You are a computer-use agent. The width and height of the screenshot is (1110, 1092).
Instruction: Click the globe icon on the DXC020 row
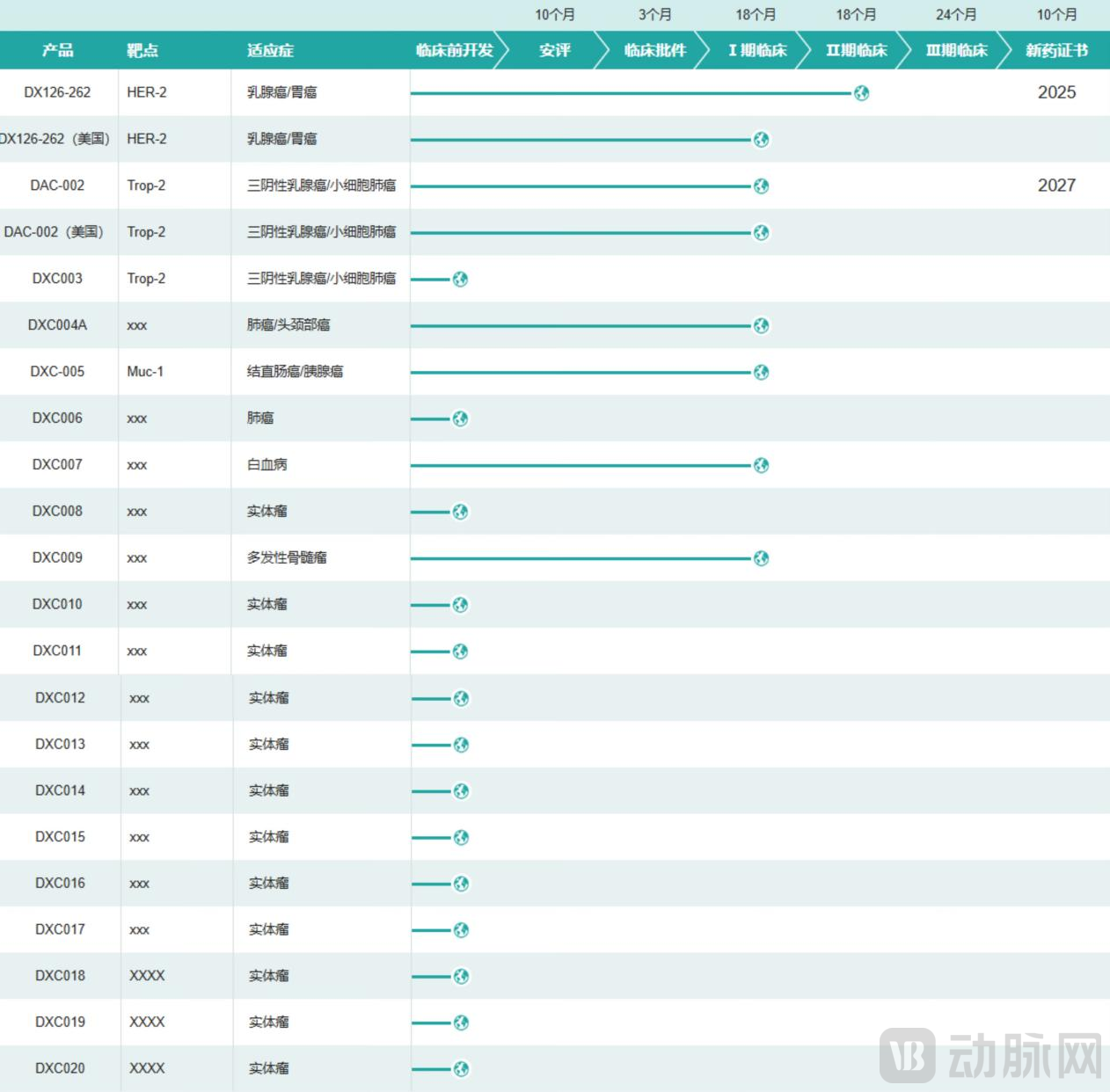[x=459, y=1069]
